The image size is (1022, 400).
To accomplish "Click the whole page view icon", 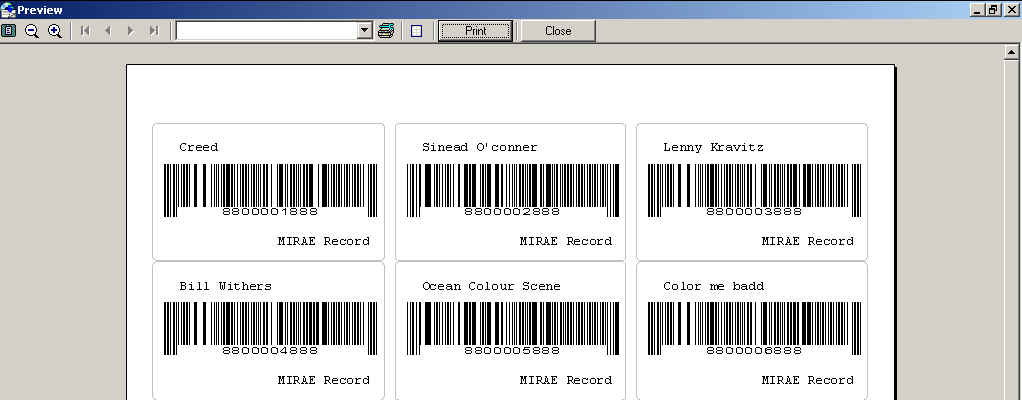I will point(8,31).
